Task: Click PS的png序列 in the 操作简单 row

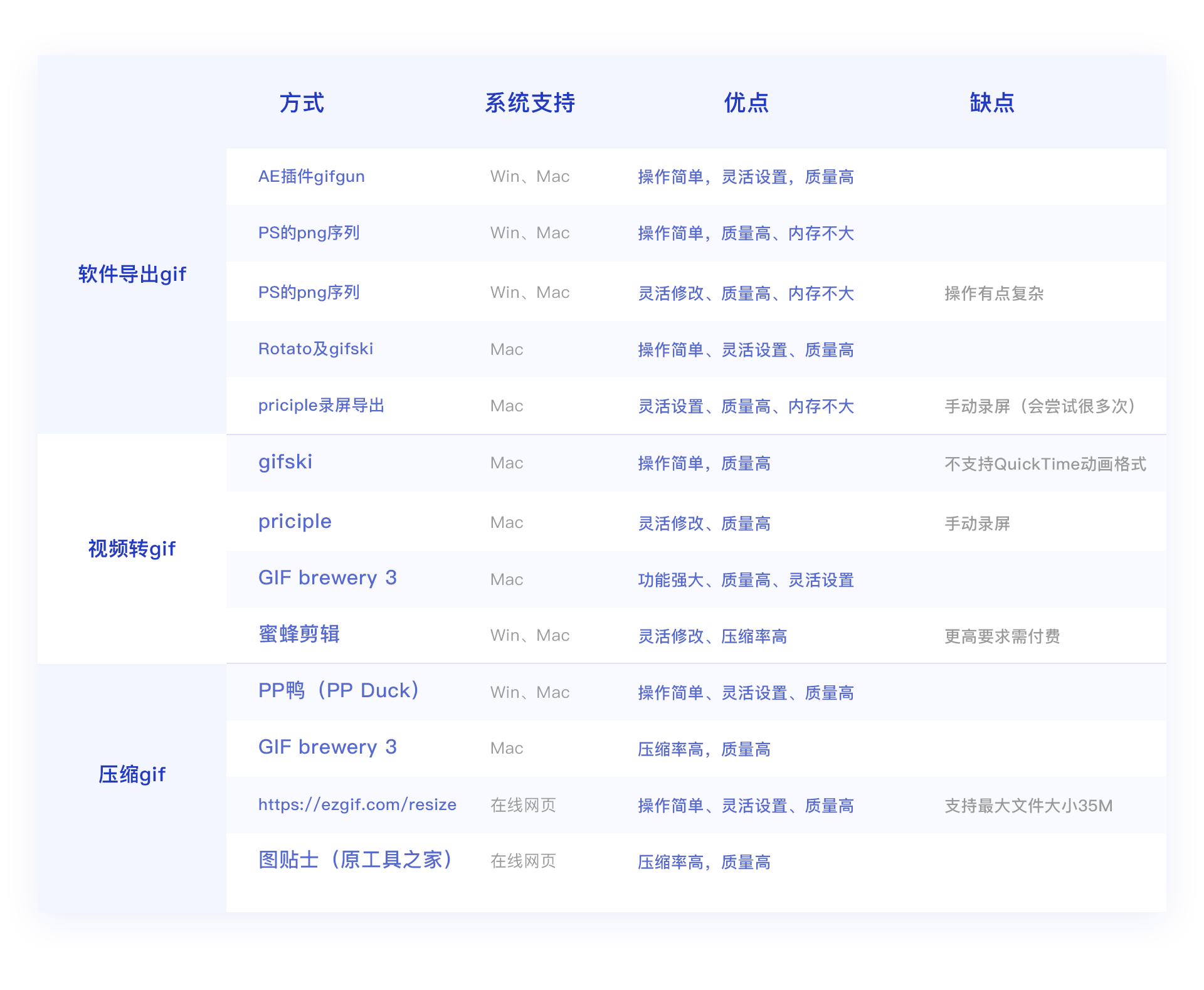Action: [309, 233]
